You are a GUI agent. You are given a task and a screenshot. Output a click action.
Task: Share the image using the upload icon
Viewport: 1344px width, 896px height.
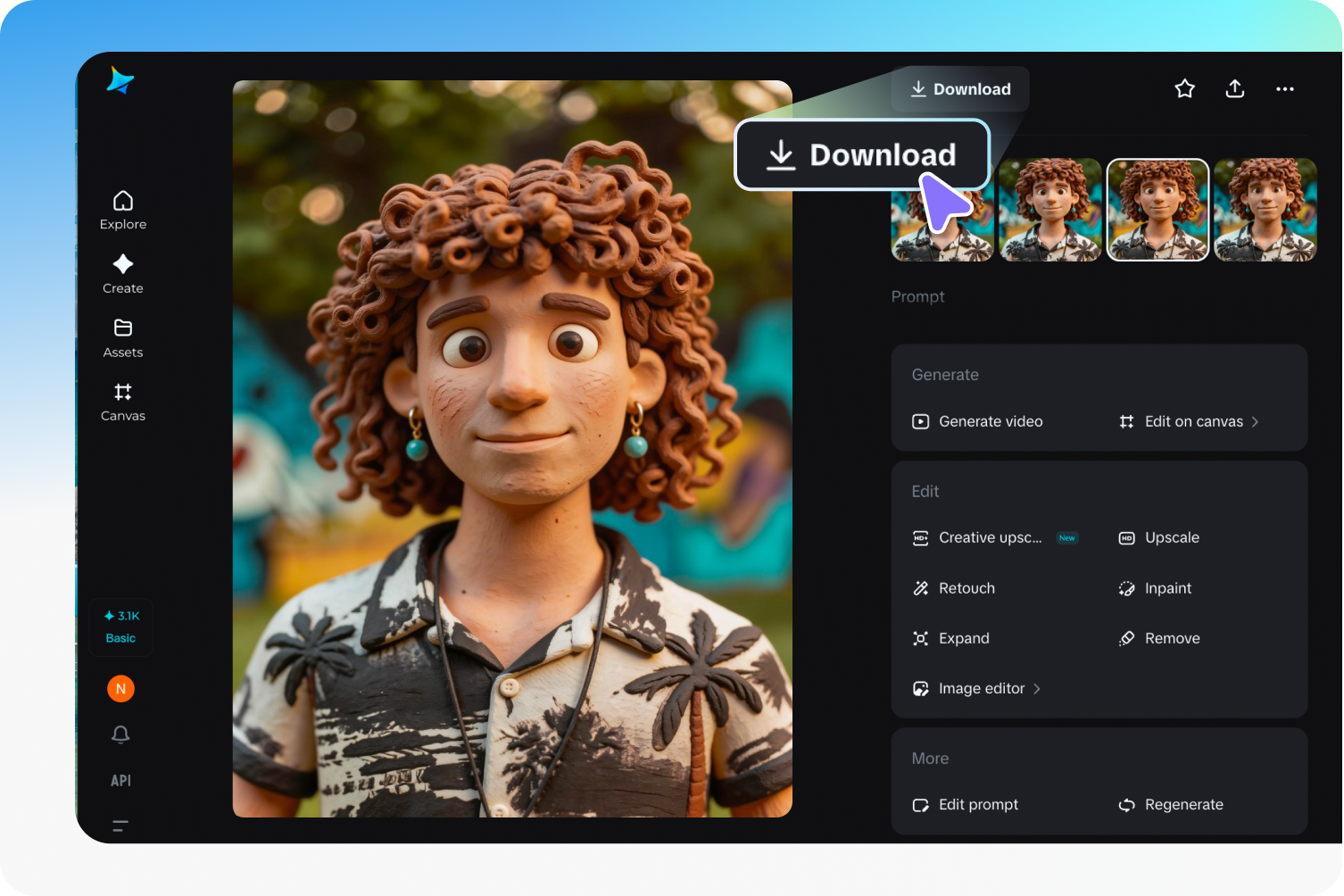1234,88
